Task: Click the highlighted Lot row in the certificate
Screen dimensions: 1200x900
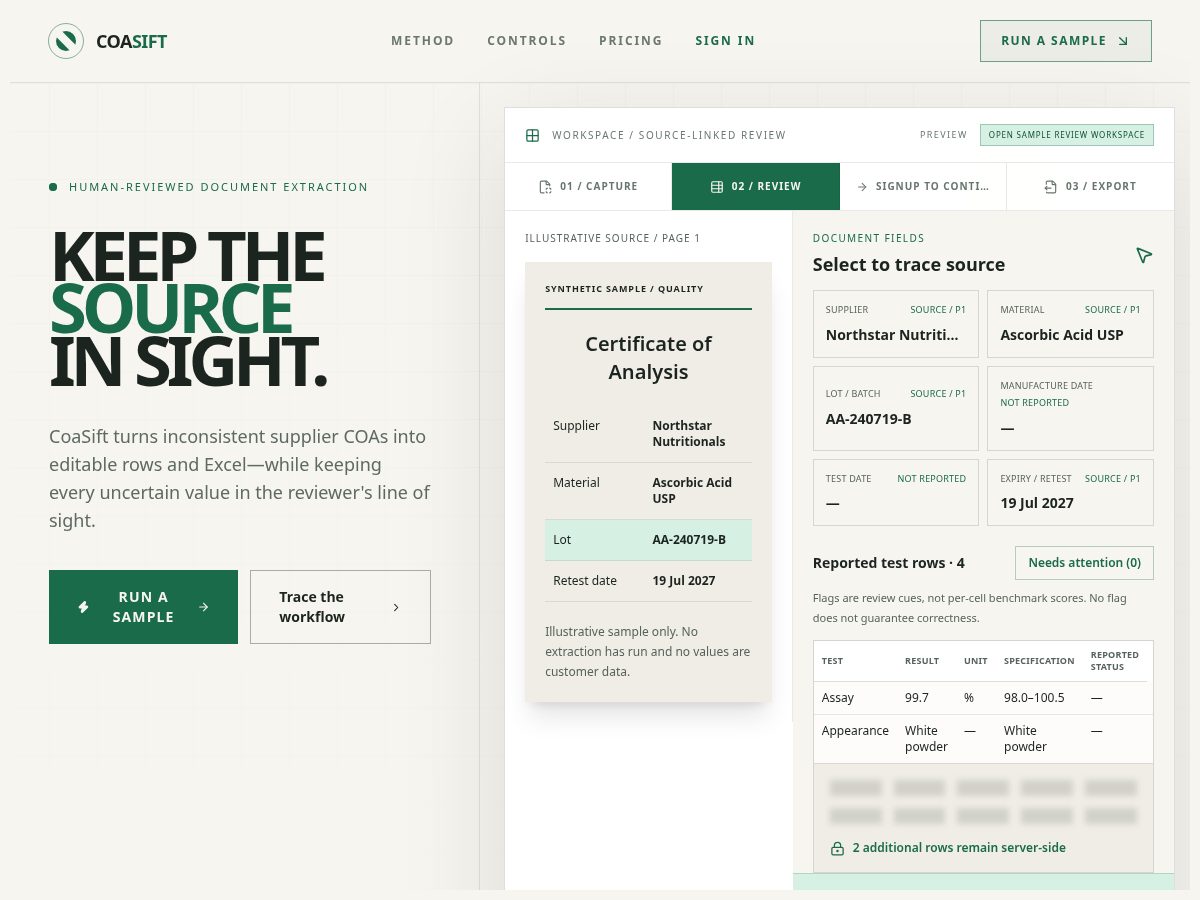Action: [648, 540]
